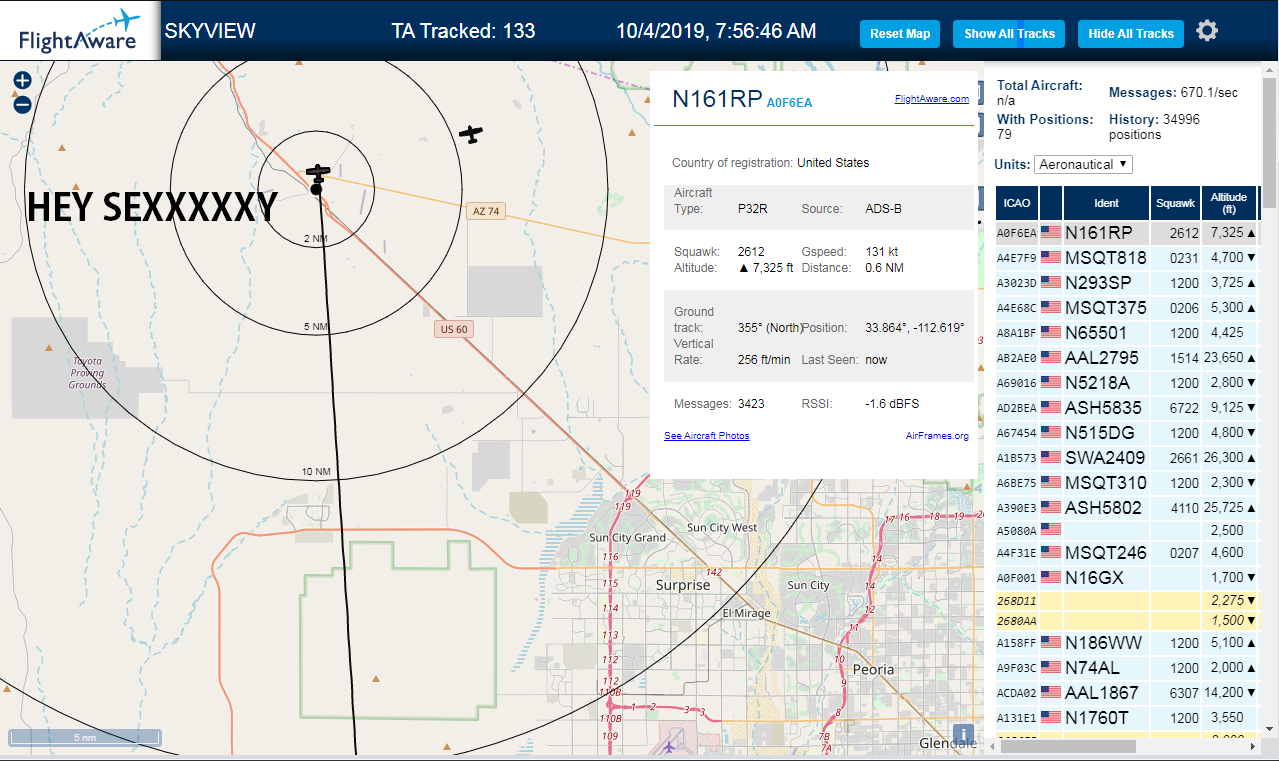Click the US flag in SWA2409 row
The width and height of the screenshot is (1279, 761).
1050,458
